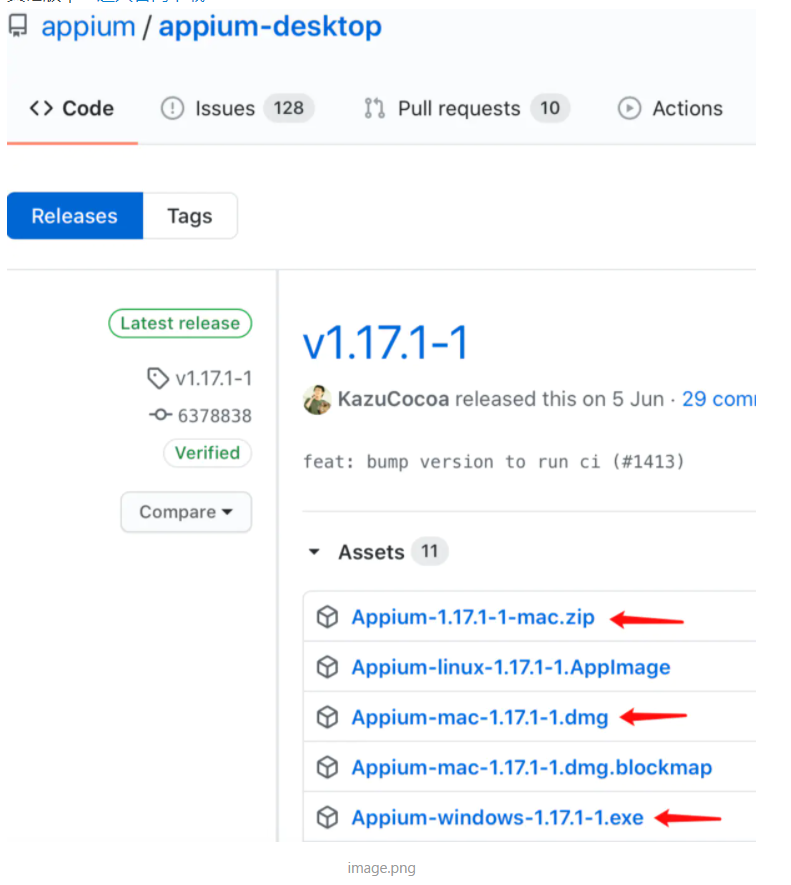Click the commit icon beside 6378838
Screen dimensions: 791x885
pyautogui.click(x=161, y=415)
